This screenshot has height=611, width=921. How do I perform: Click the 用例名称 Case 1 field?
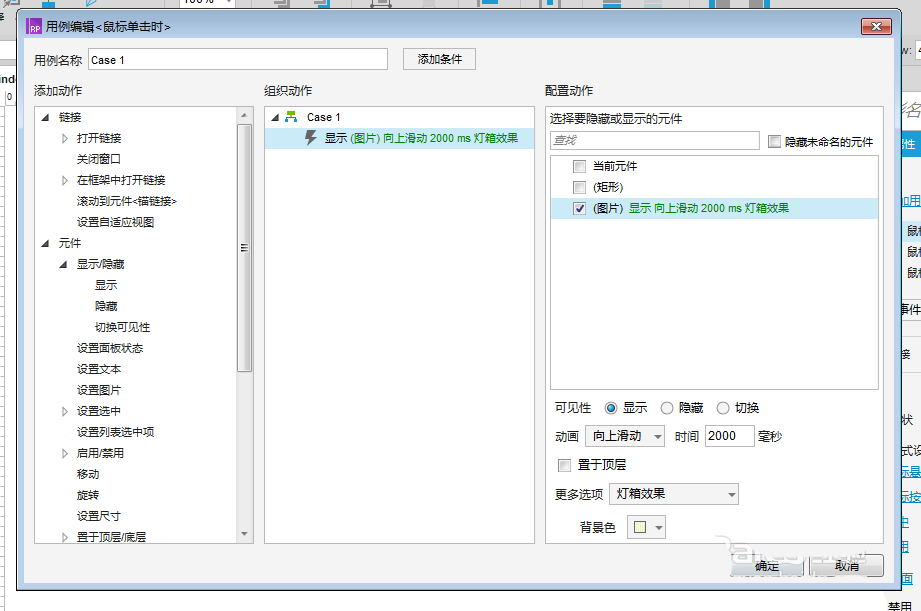[238, 60]
